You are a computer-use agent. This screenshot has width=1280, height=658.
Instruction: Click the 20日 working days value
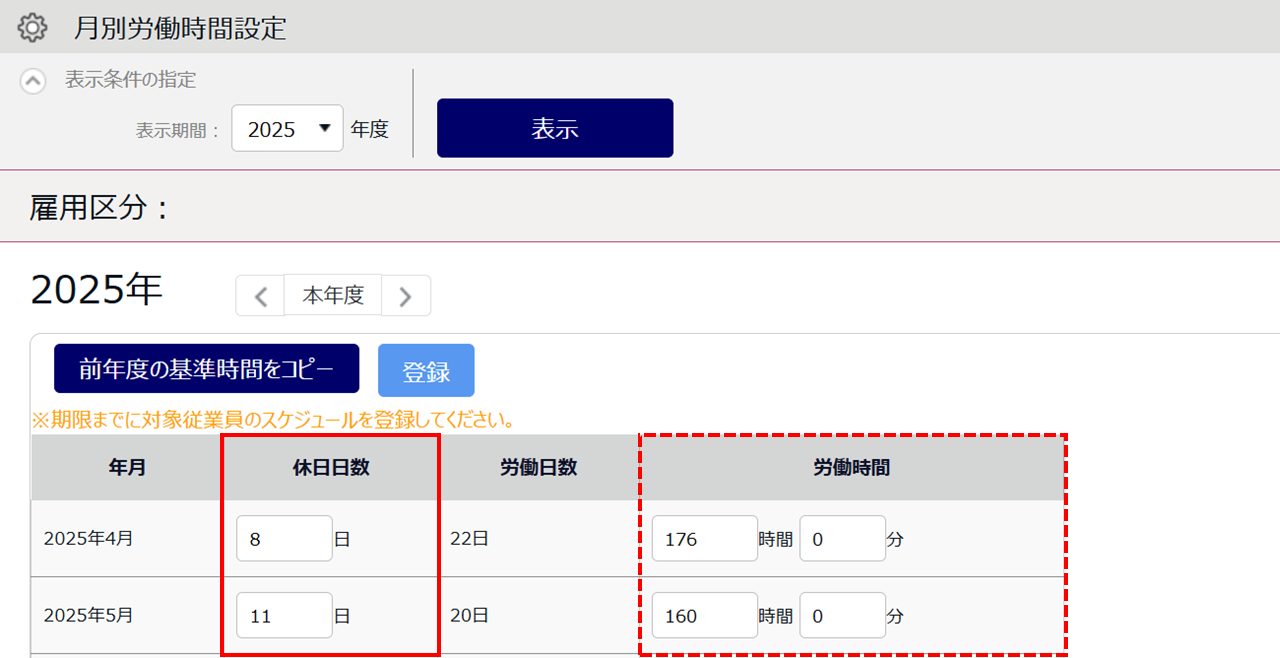(469, 616)
